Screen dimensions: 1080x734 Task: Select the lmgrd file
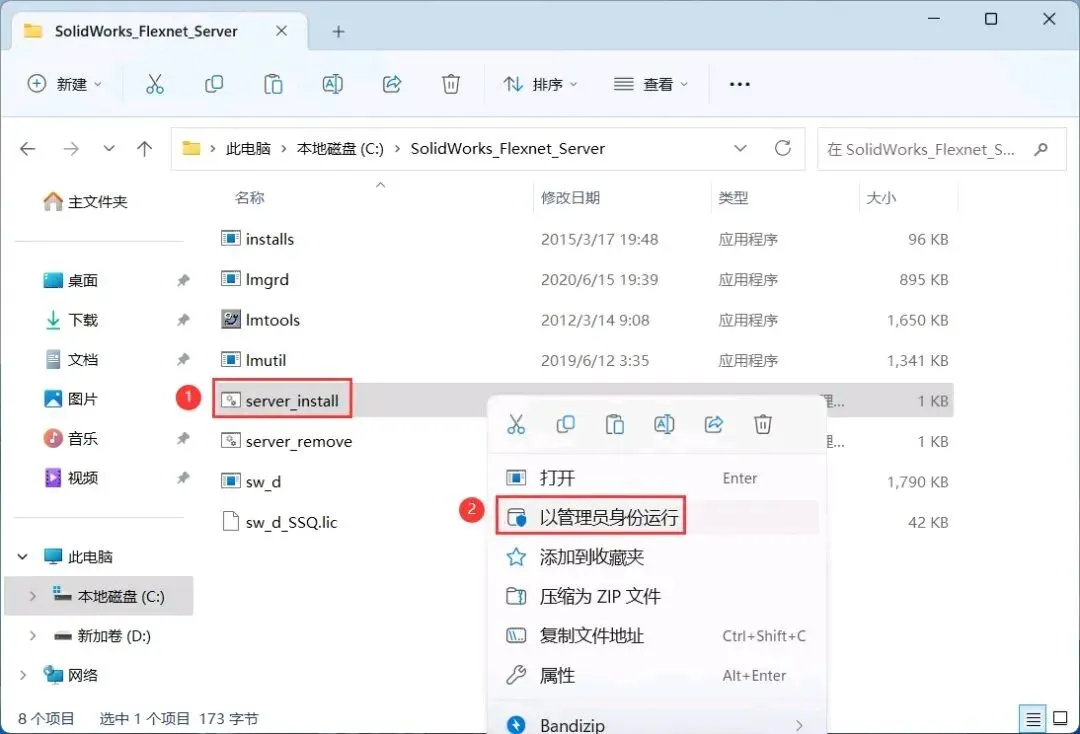(255, 280)
